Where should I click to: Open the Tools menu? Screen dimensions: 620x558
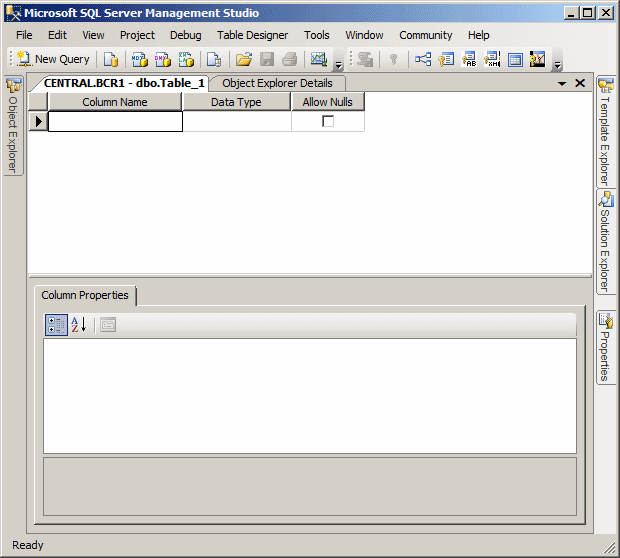pyautogui.click(x=316, y=35)
